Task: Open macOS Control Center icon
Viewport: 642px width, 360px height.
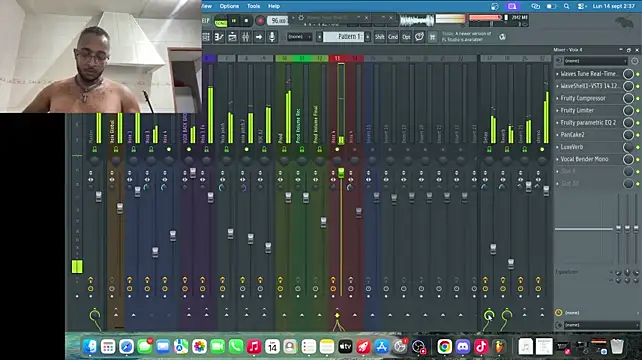Action: tap(581, 6)
